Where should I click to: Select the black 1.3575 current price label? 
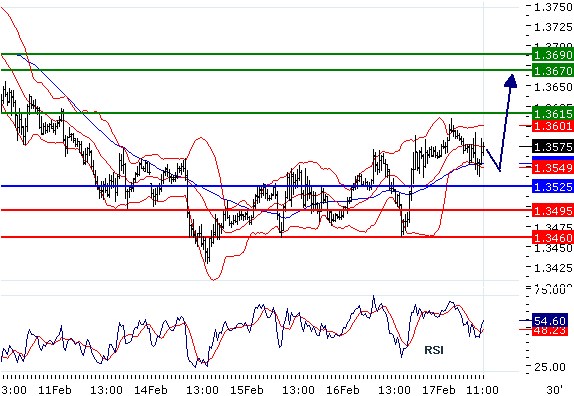pos(553,147)
